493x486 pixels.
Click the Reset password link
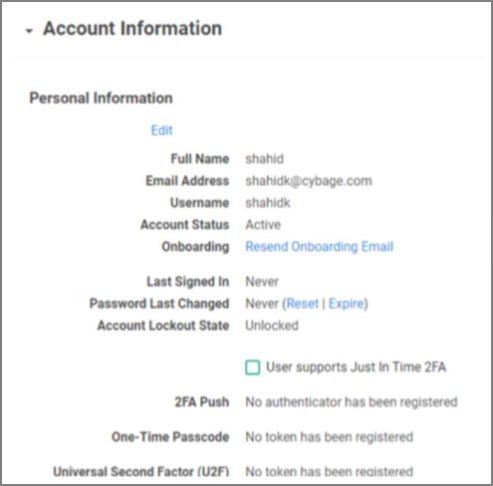pyautogui.click(x=303, y=304)
